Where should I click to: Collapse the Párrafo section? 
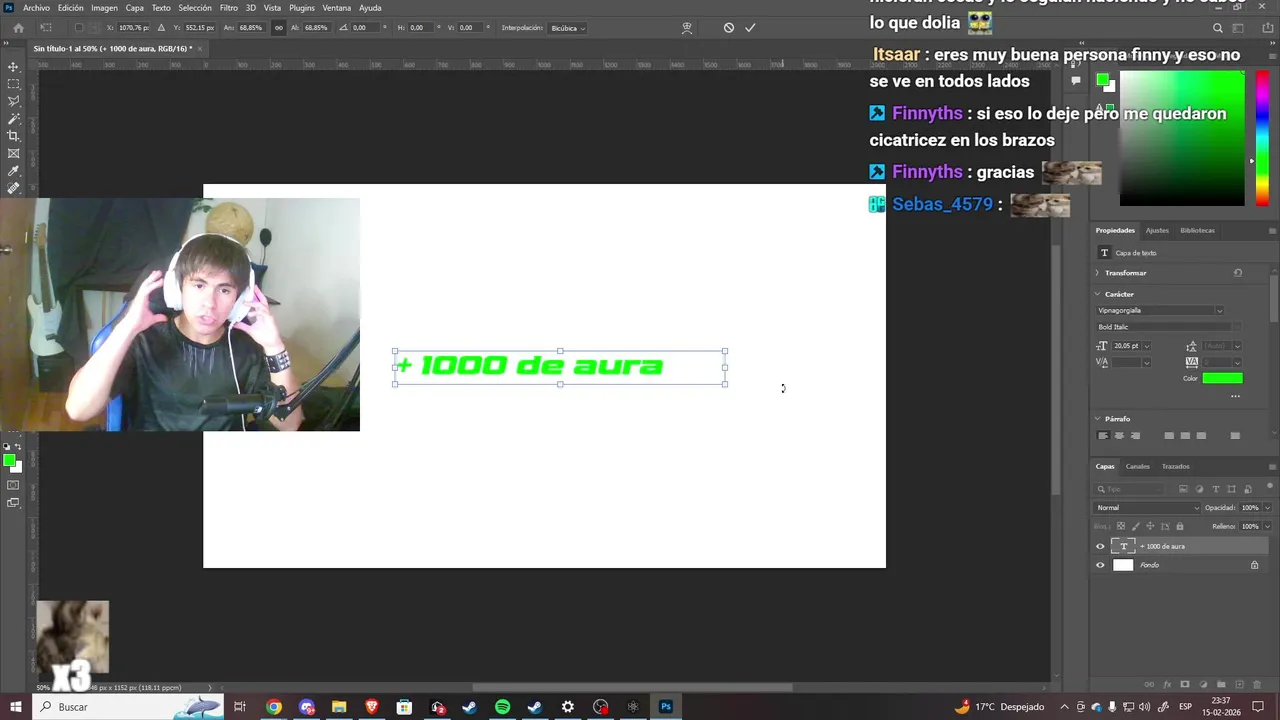[x=1097, y=419]
